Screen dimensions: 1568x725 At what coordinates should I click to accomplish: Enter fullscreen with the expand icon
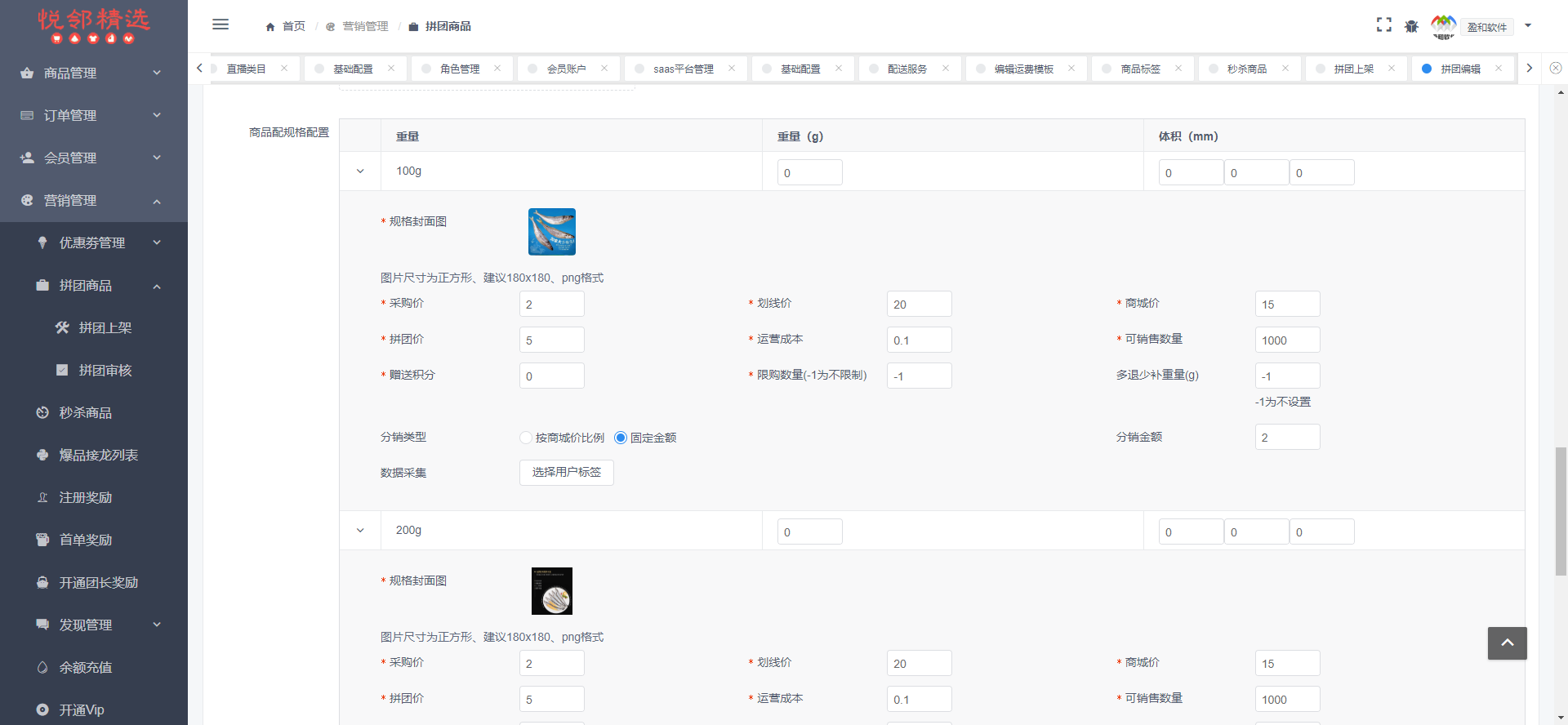(1383, 25)
